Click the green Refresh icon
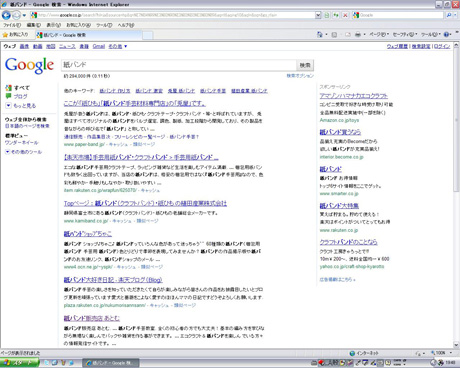The image size is (460, 368). point(336,15)
